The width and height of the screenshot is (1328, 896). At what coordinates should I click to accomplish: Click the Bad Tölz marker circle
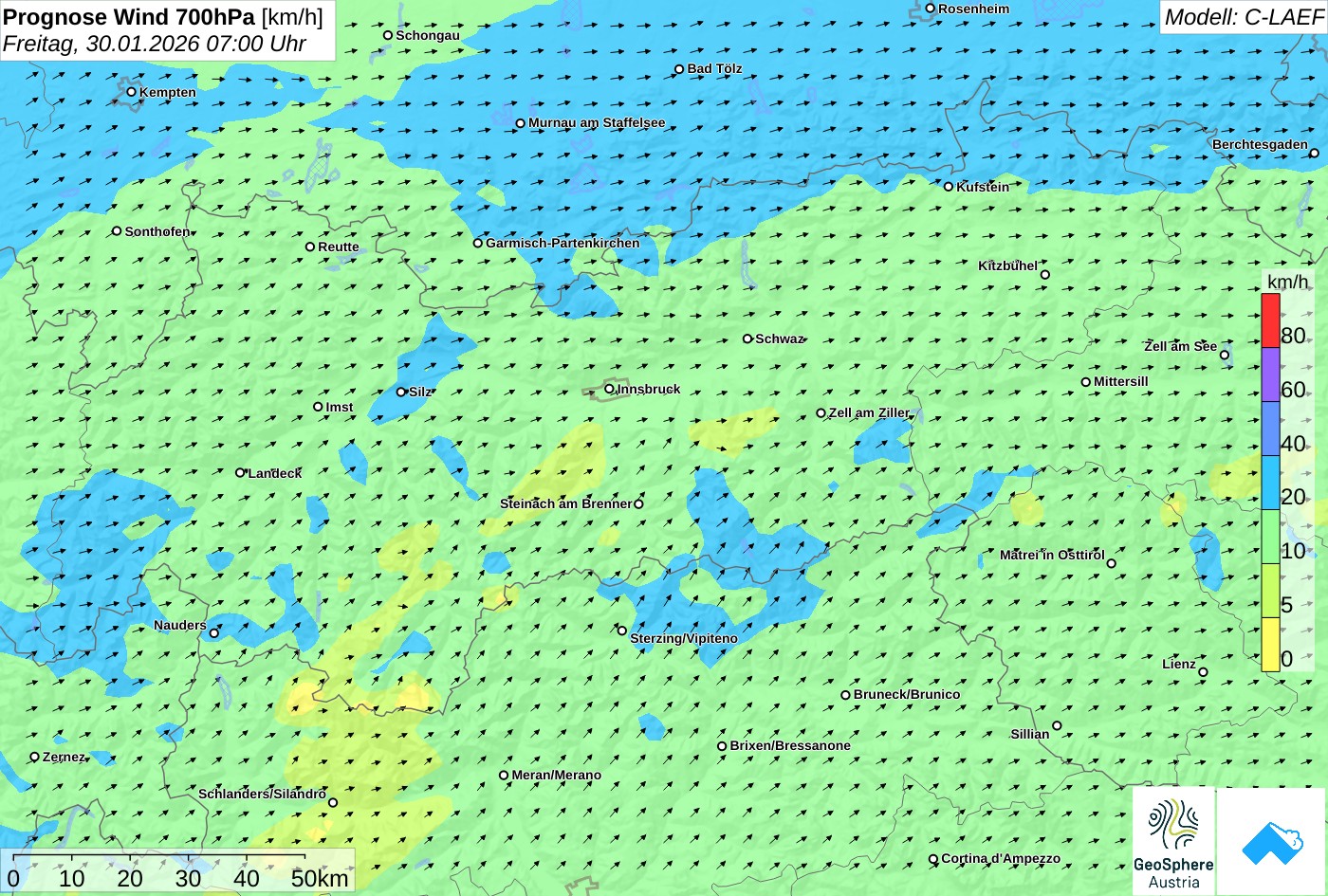point(679,69)
